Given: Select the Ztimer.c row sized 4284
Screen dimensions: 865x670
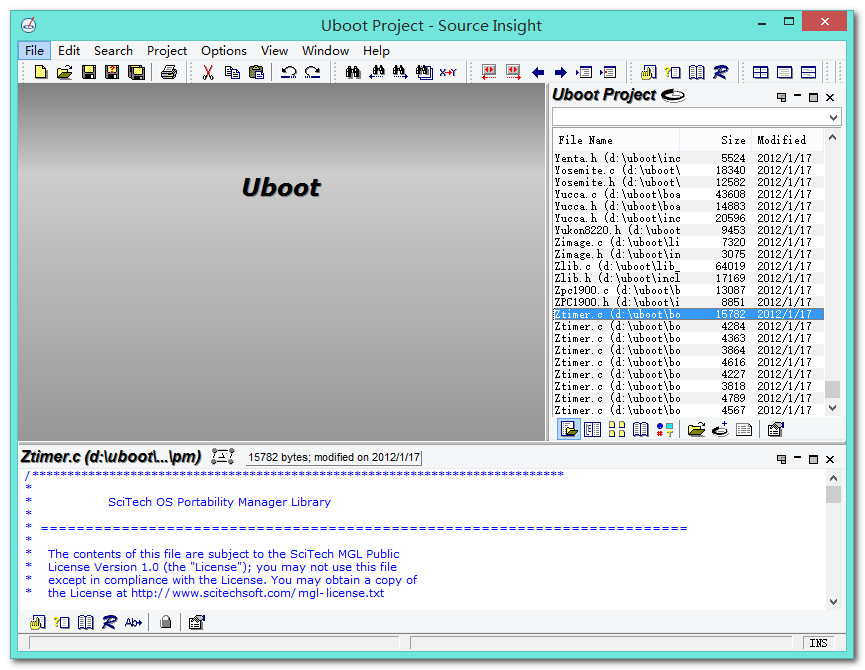Looking at the screenshot, I should coord(688,326).
